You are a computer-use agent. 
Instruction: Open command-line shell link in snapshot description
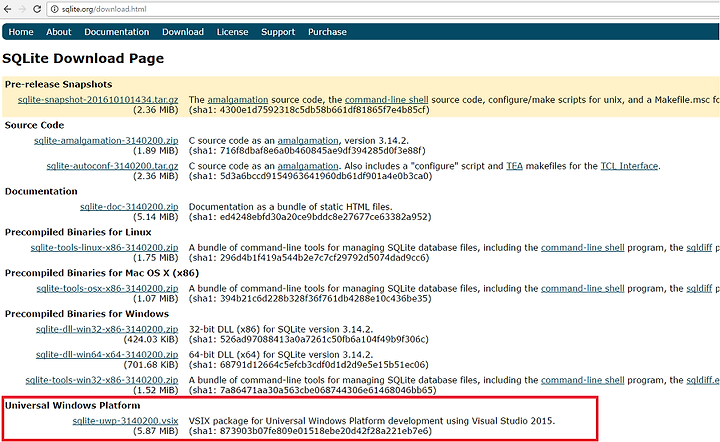(387, 100)
